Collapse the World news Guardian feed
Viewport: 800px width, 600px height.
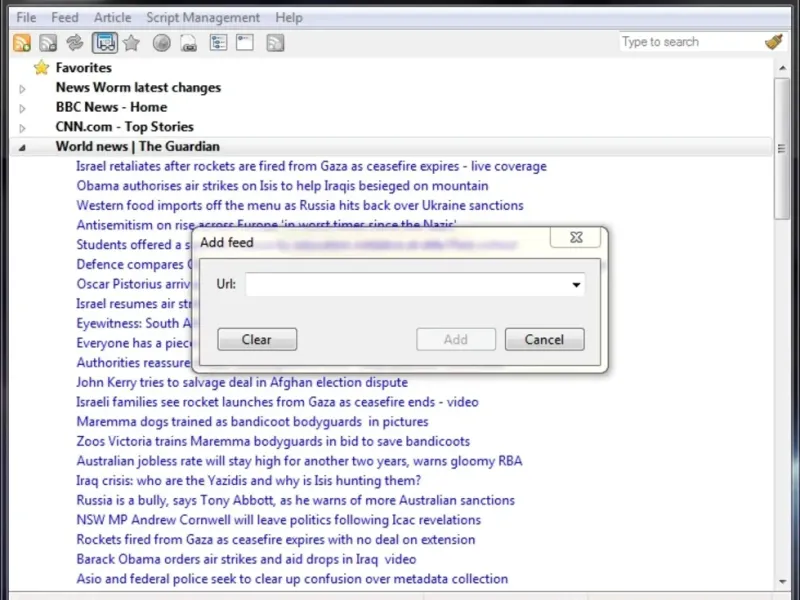(x=22, y=147)
